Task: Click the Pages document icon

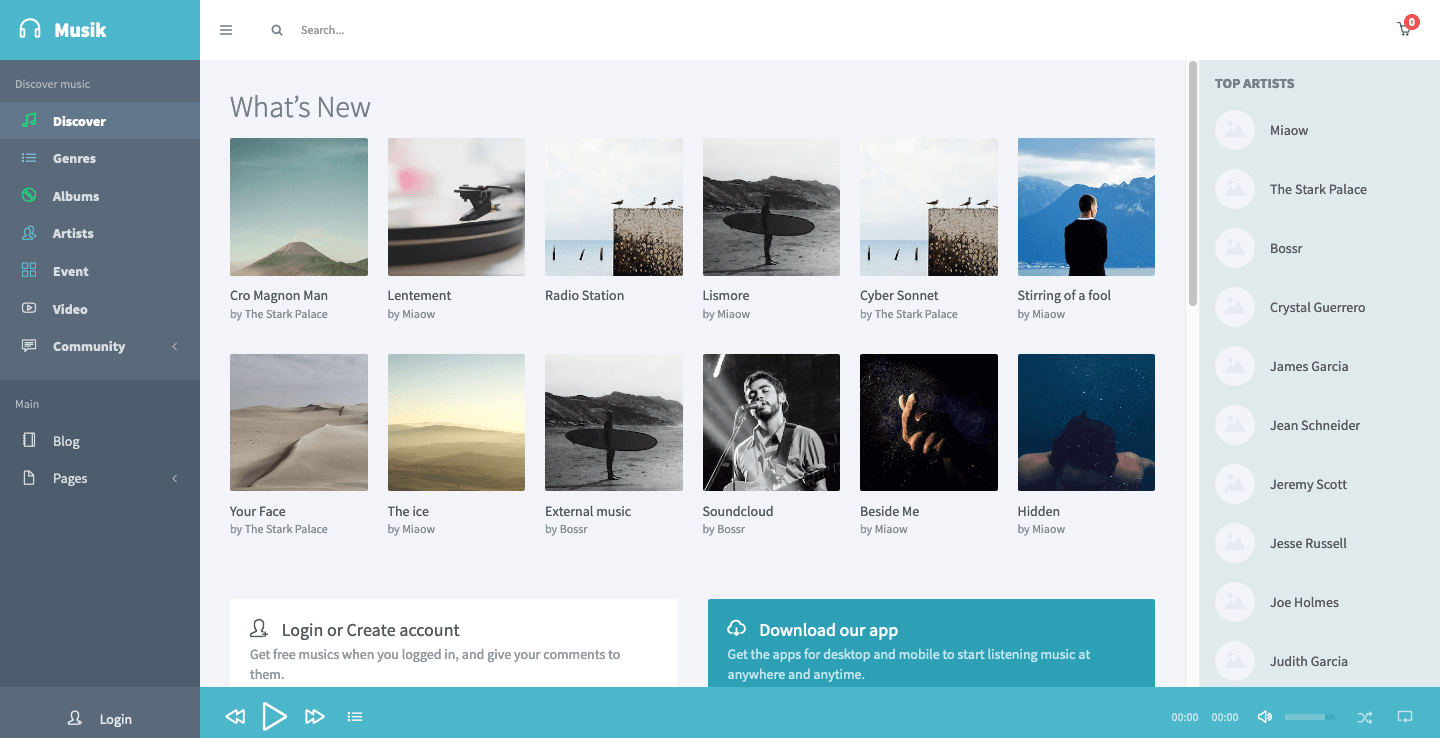Action: [29, 478]
